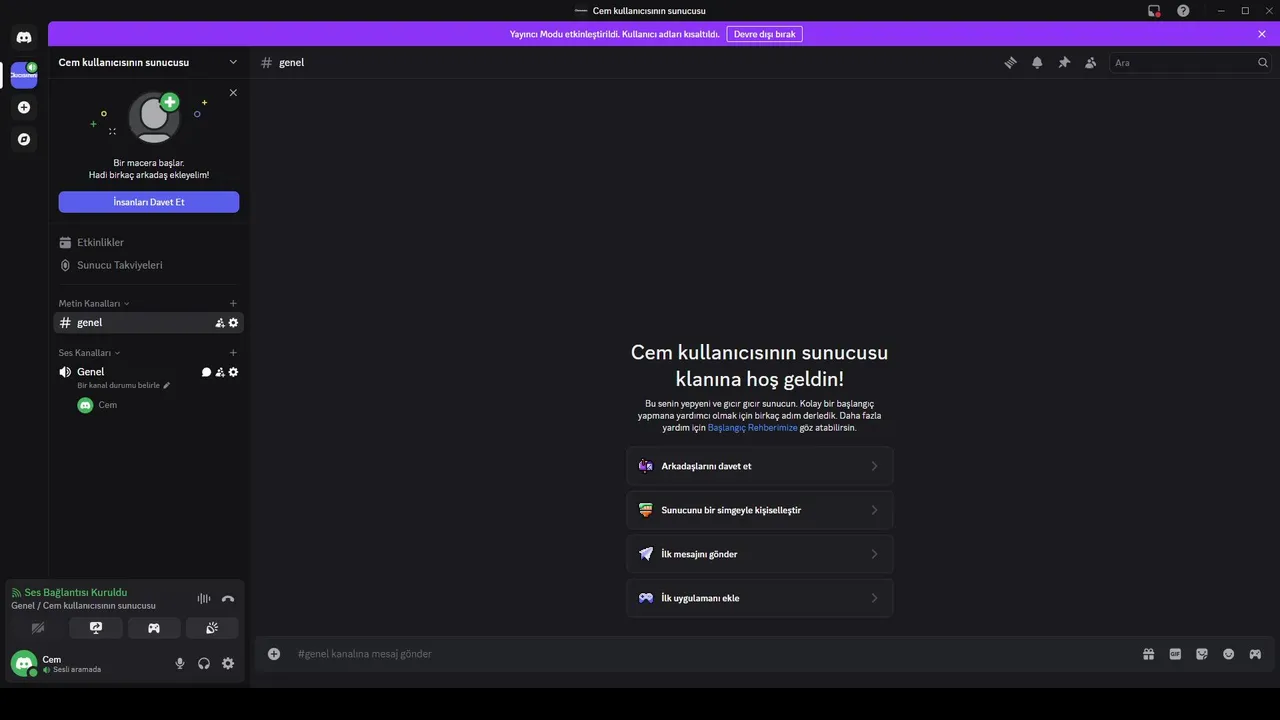The width and height of the screenshot is (1280, 720).
Task: Dismiss the invite friends card
Action: tap(233, 92)
